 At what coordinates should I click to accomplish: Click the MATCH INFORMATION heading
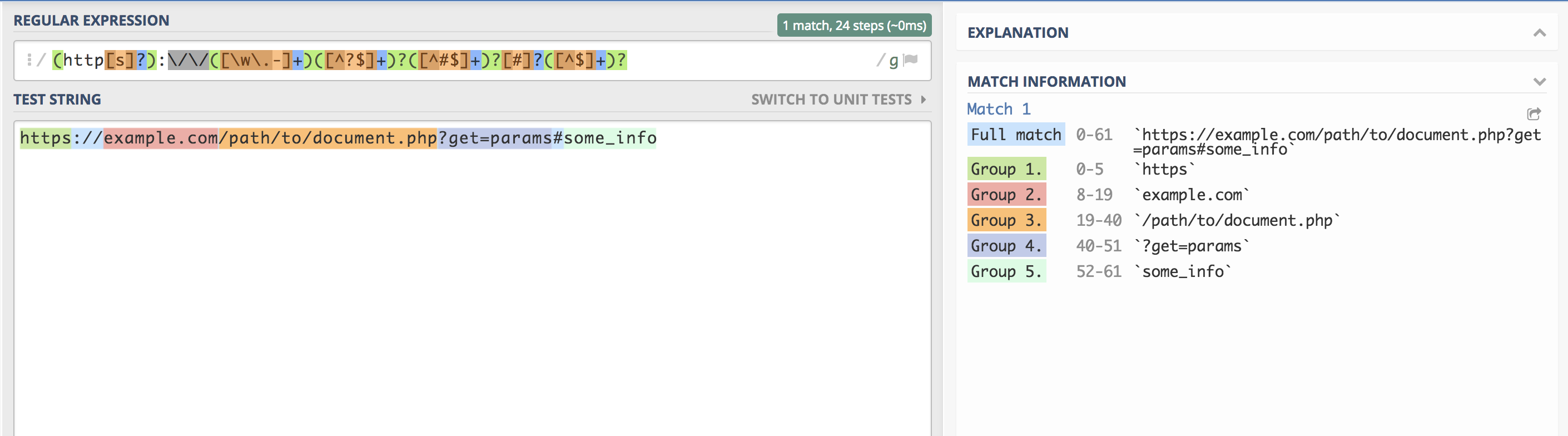(1046, 82)
